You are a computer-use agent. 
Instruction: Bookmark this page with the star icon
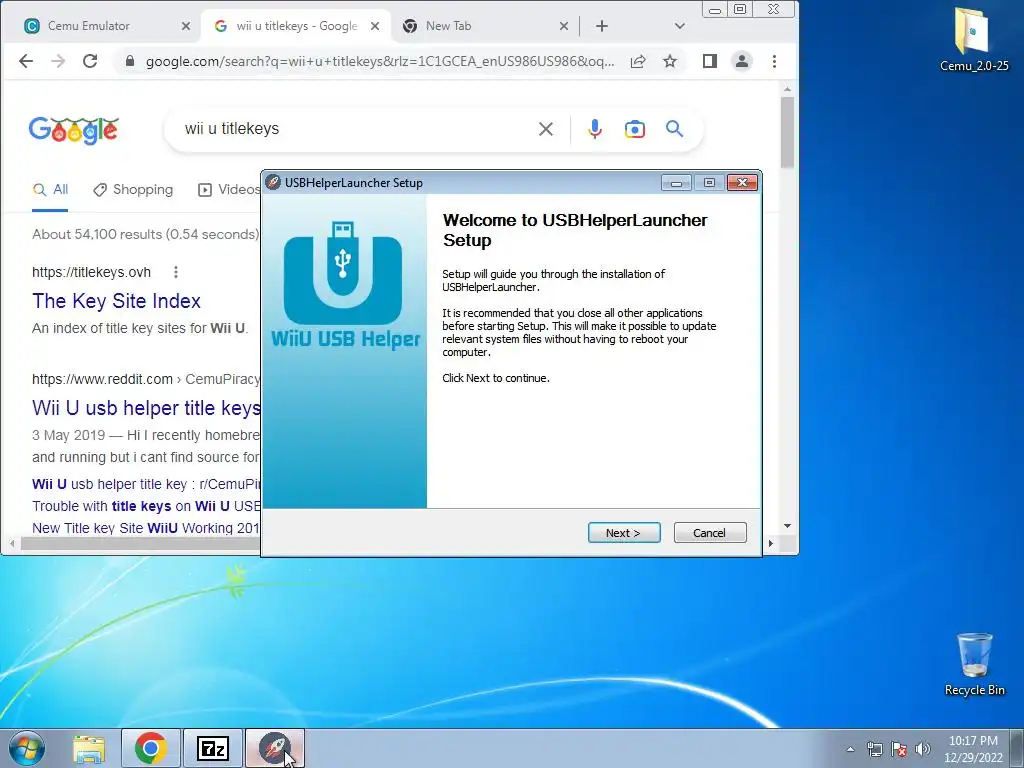tap(669, 61)
